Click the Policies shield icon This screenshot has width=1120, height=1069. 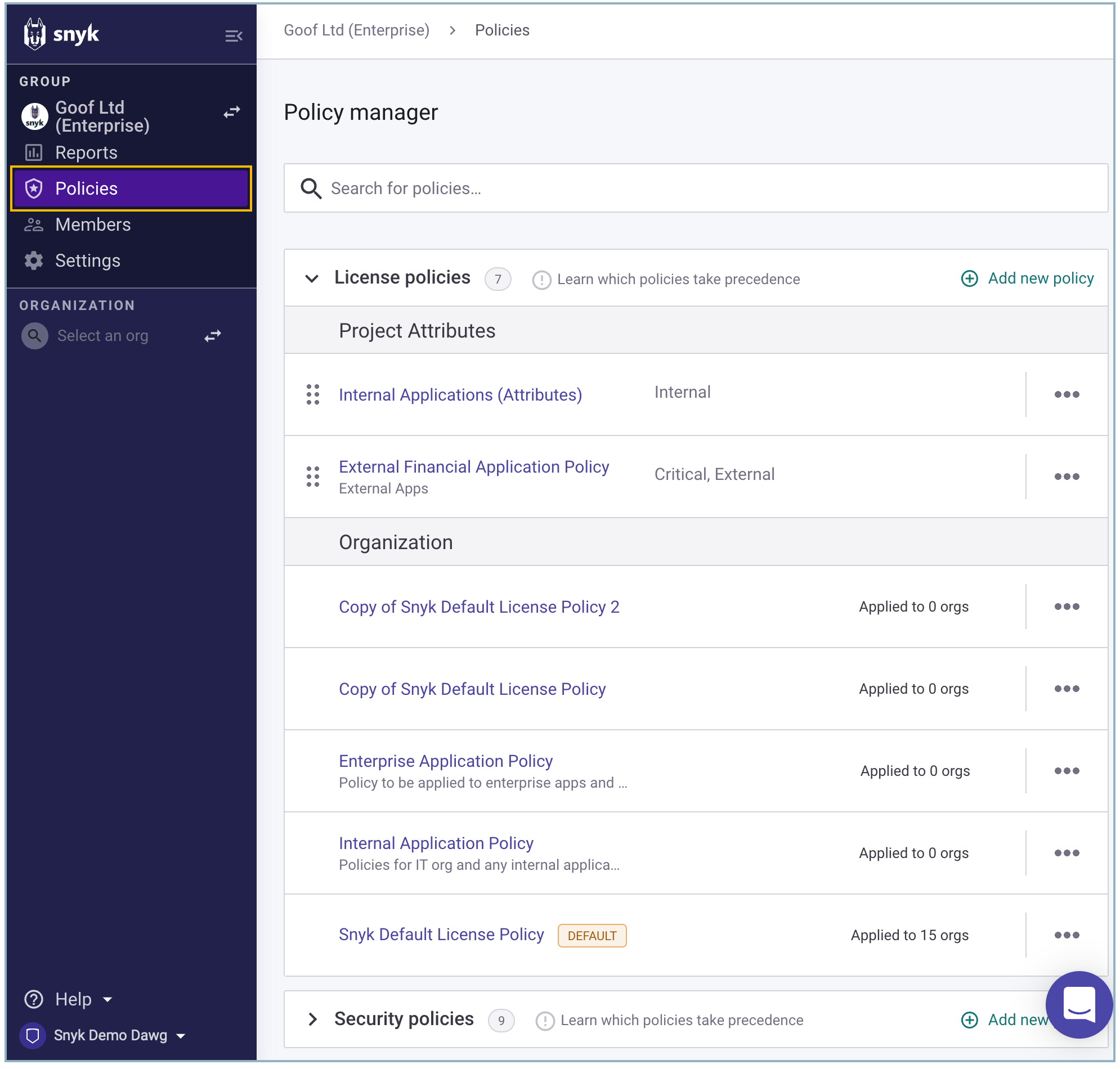[34, 188]
